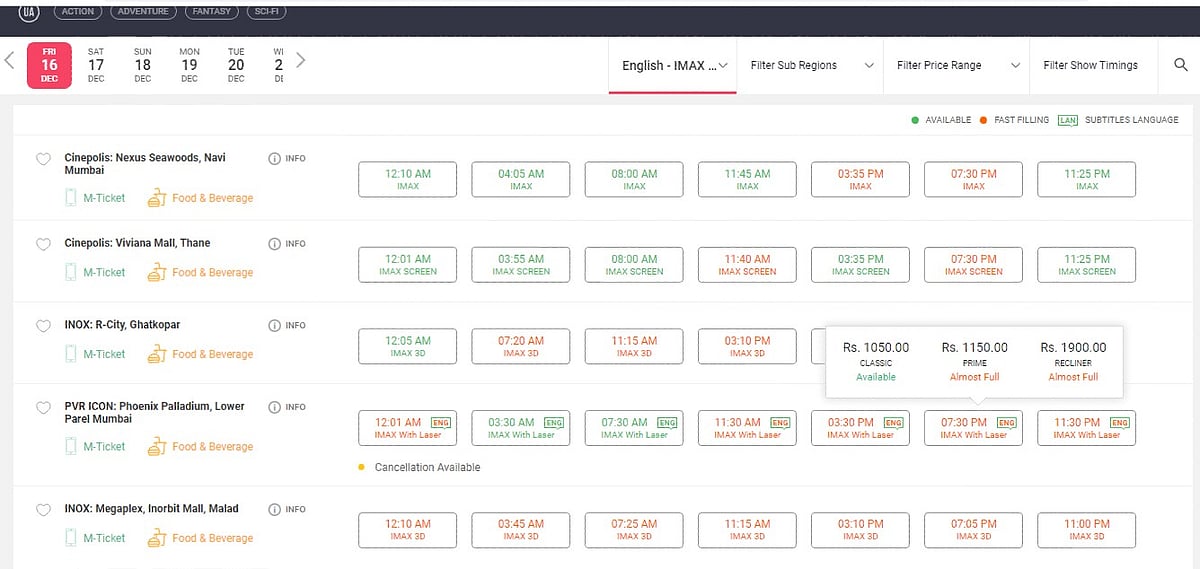
Task: Open the English - IMAX language dropdown
Action: click(x=673, y=65)
